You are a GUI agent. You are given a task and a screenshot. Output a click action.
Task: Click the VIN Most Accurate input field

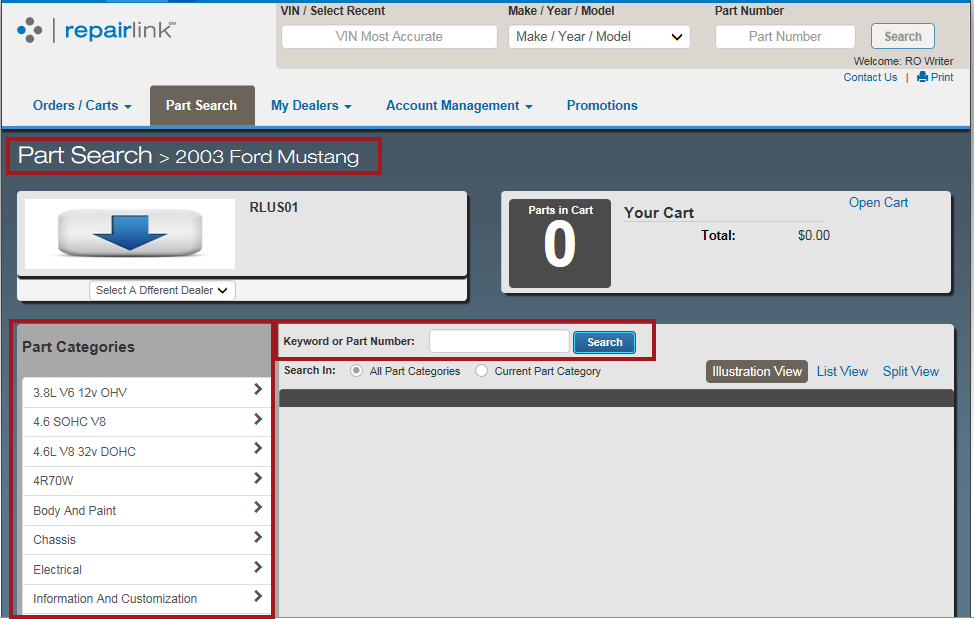tap(389, 36)
